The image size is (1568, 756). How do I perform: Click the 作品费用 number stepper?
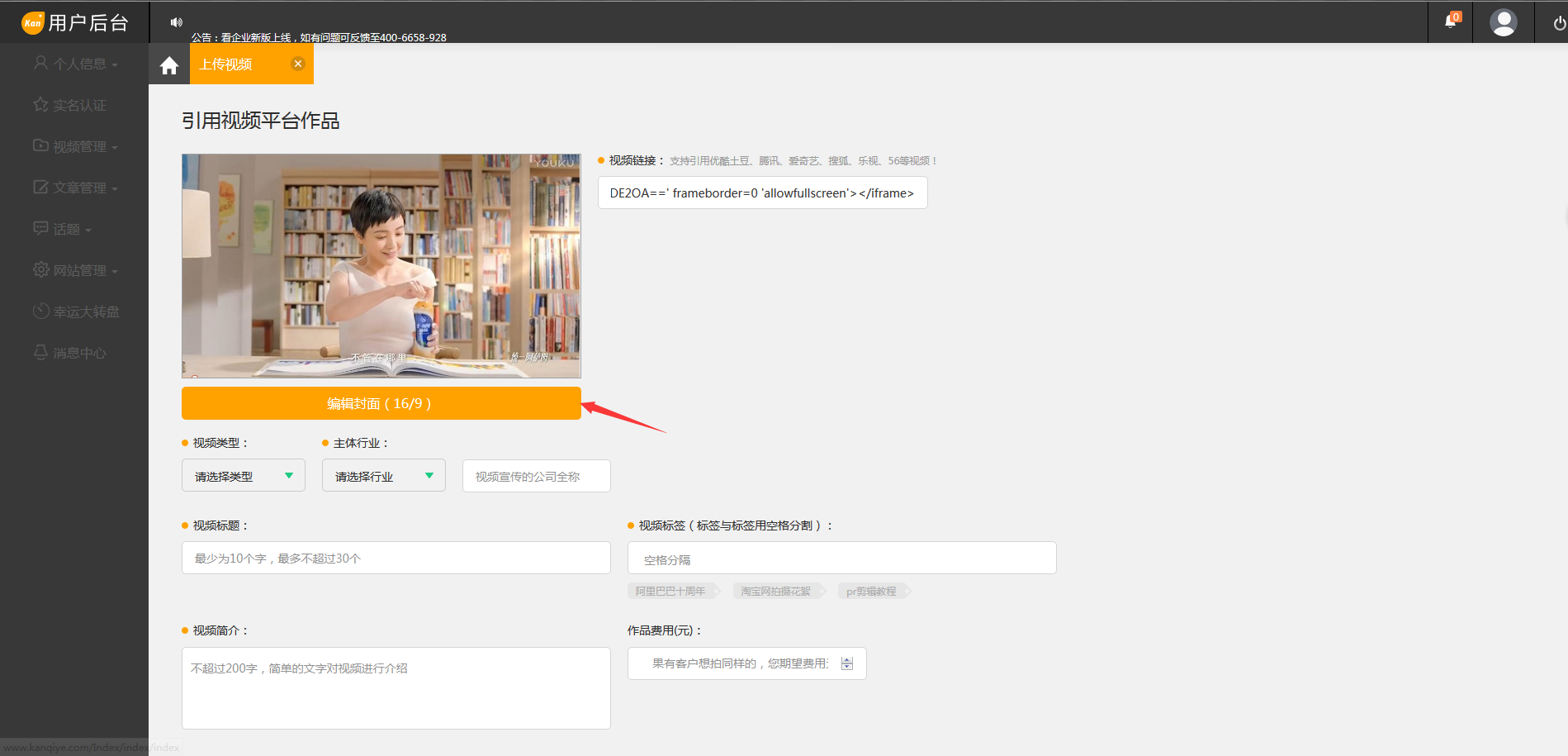pyautogui.click(x=847, y=663)
